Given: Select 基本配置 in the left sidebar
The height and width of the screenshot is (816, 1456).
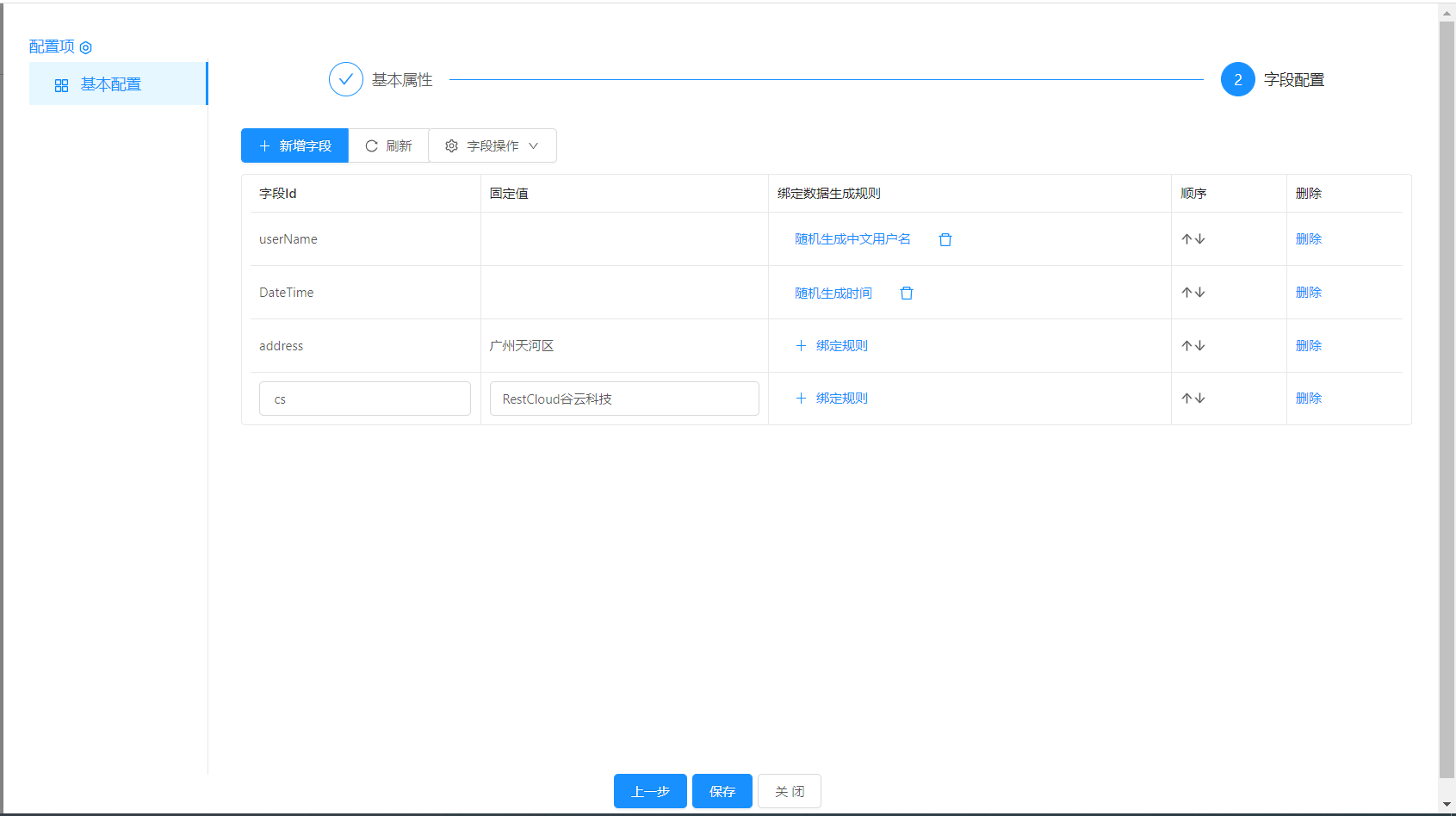Looking at the screenshot, I should pyautogui.click(x=110, y=84).
